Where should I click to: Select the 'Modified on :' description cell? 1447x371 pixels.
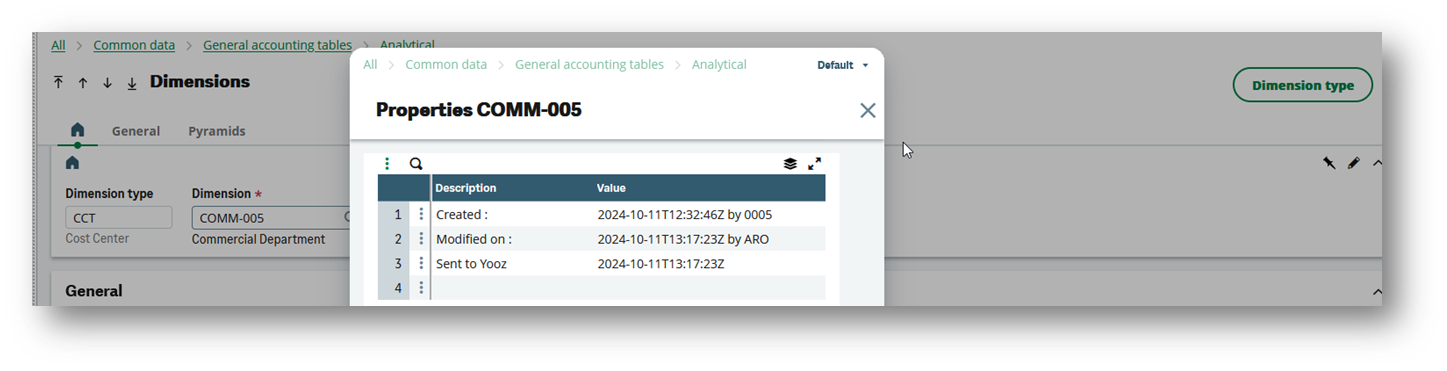[x=512, y=239]
